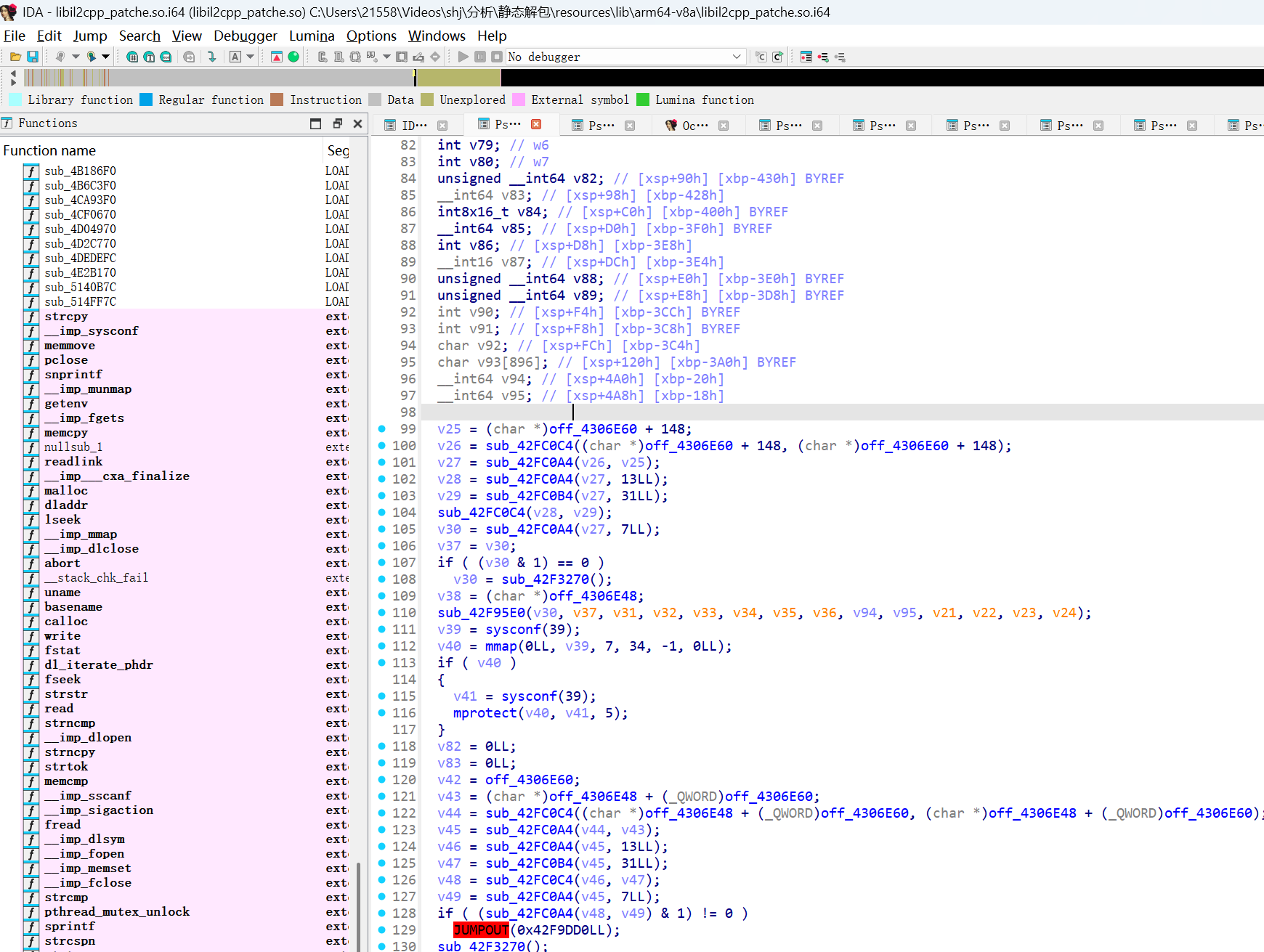
Task: Click the function icon beside strcpy
Action: click(x=31, y=317)
